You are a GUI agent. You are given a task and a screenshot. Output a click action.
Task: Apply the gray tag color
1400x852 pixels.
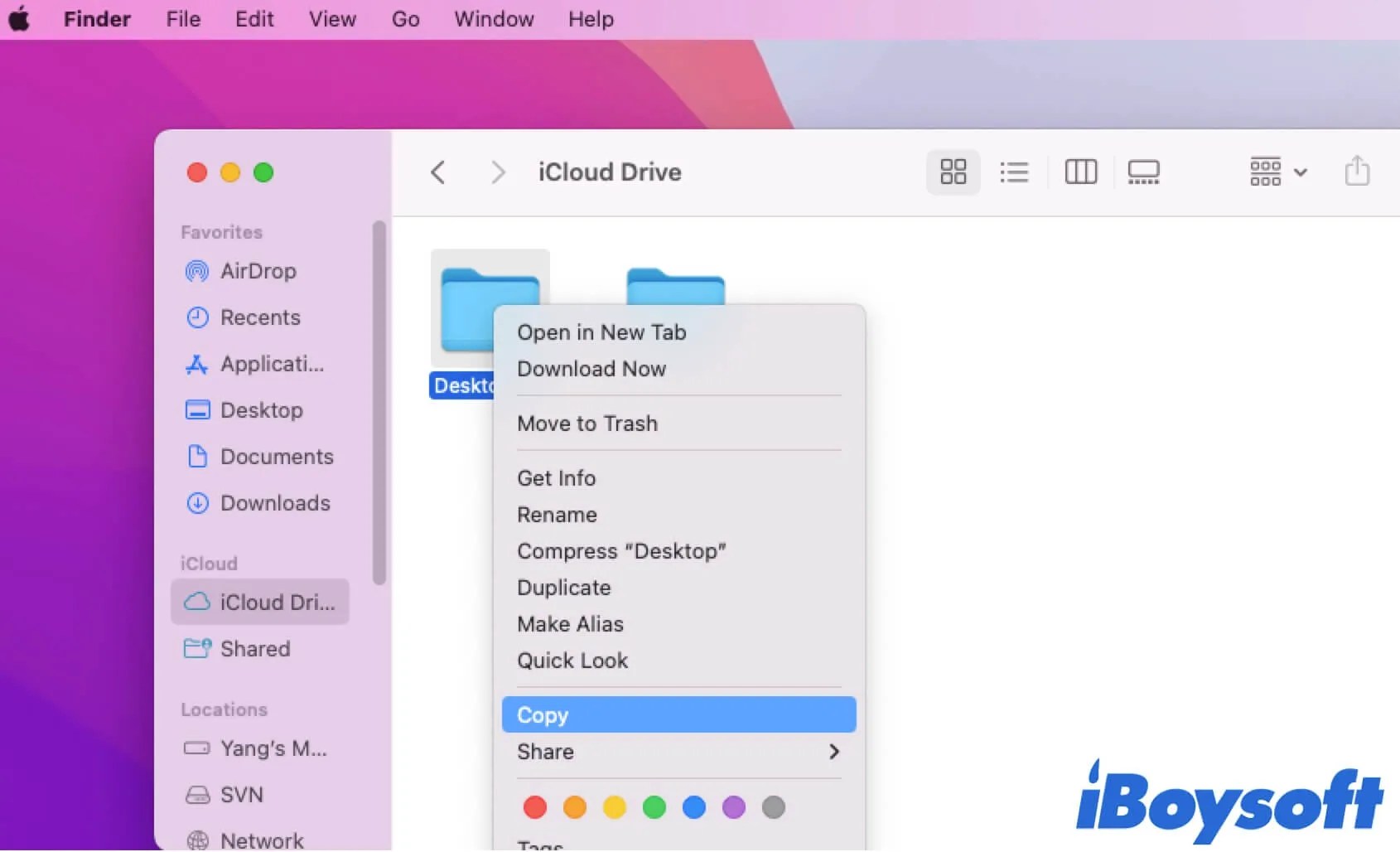[774, 807]
